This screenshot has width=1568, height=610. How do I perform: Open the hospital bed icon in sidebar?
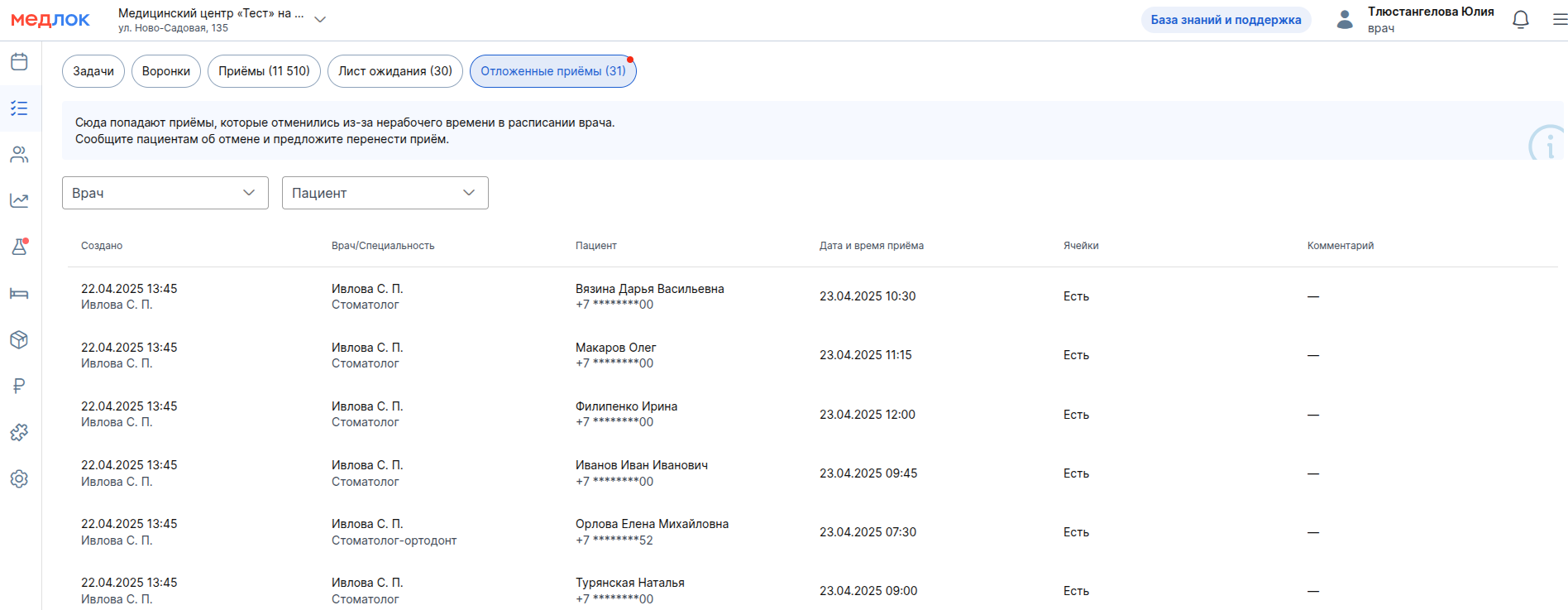coord(19,294)
